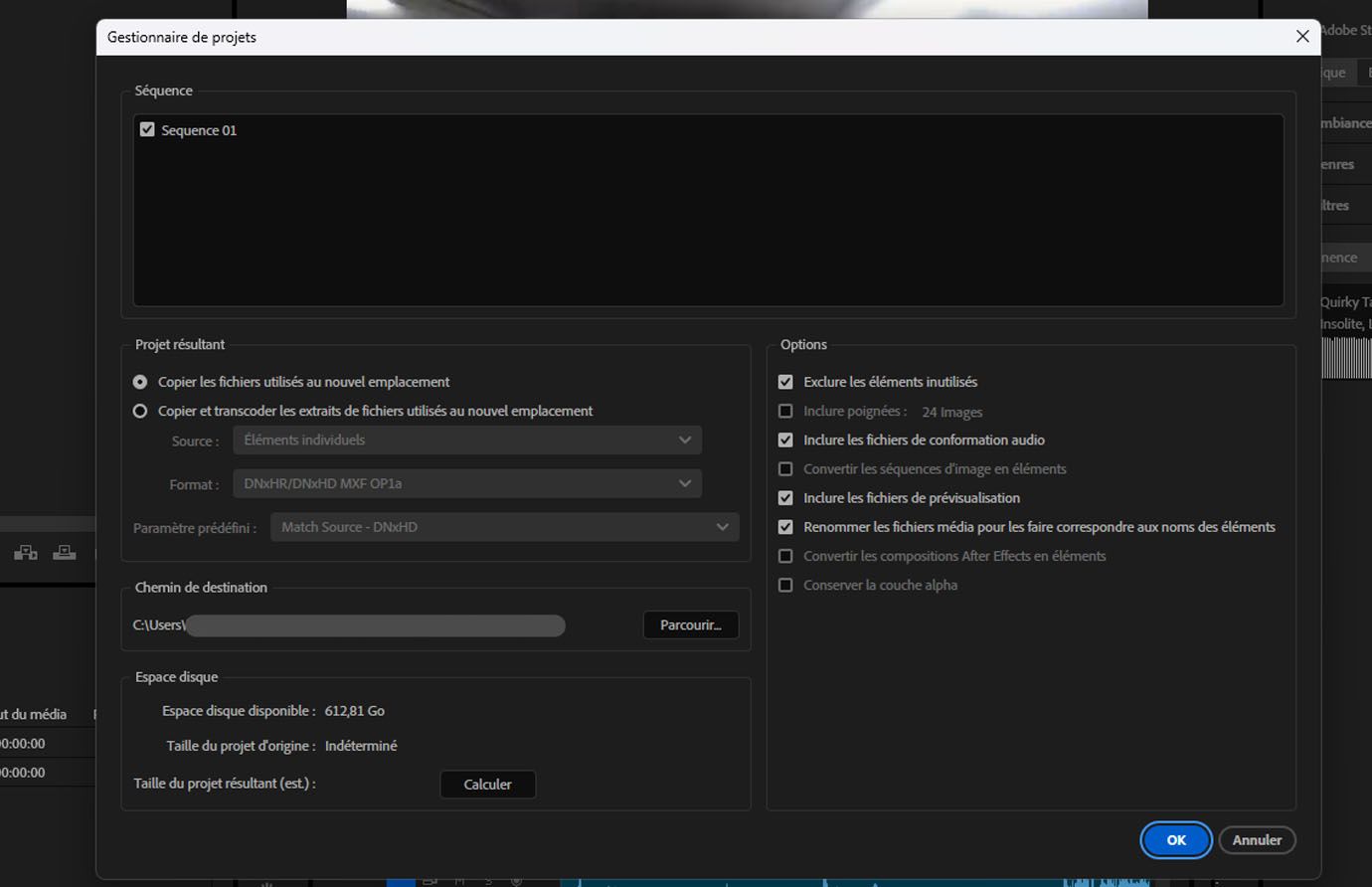Click the audio waveform thumbnail behind the dialog
Viewport: 1372px width, 887px height.
(x=1346, y=358)
